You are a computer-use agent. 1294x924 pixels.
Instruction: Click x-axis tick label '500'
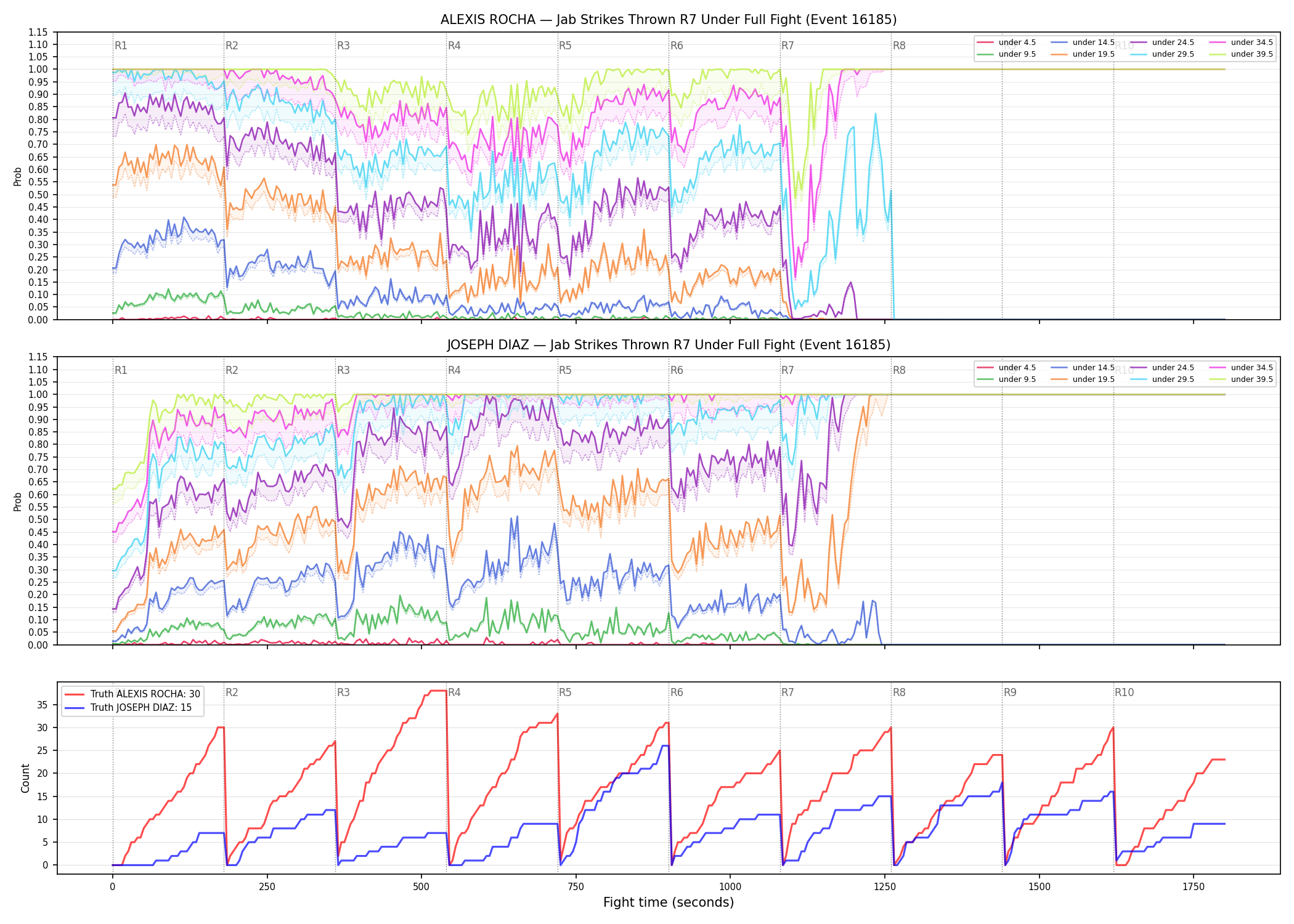[421, 887]
